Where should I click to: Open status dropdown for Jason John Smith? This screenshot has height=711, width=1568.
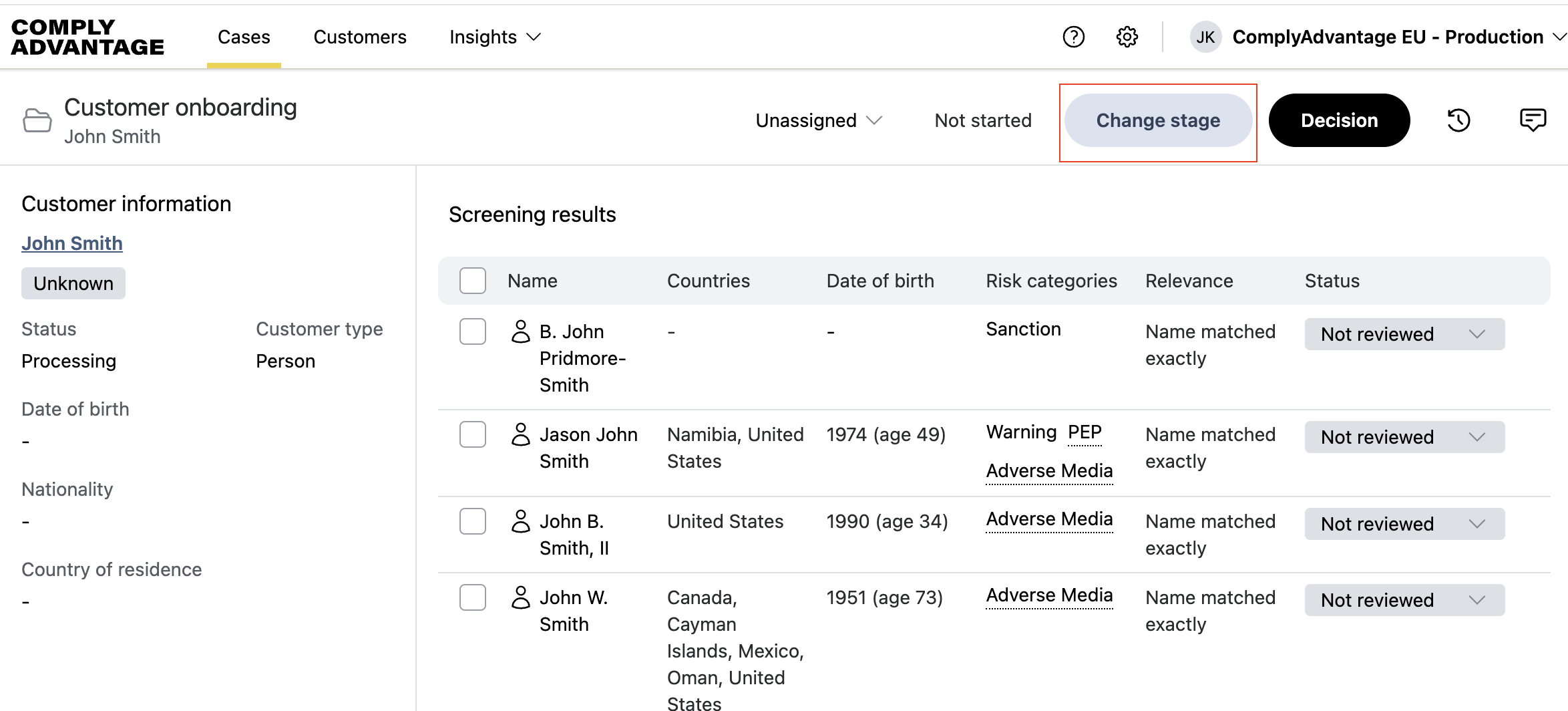click(x=1404, y=437)
